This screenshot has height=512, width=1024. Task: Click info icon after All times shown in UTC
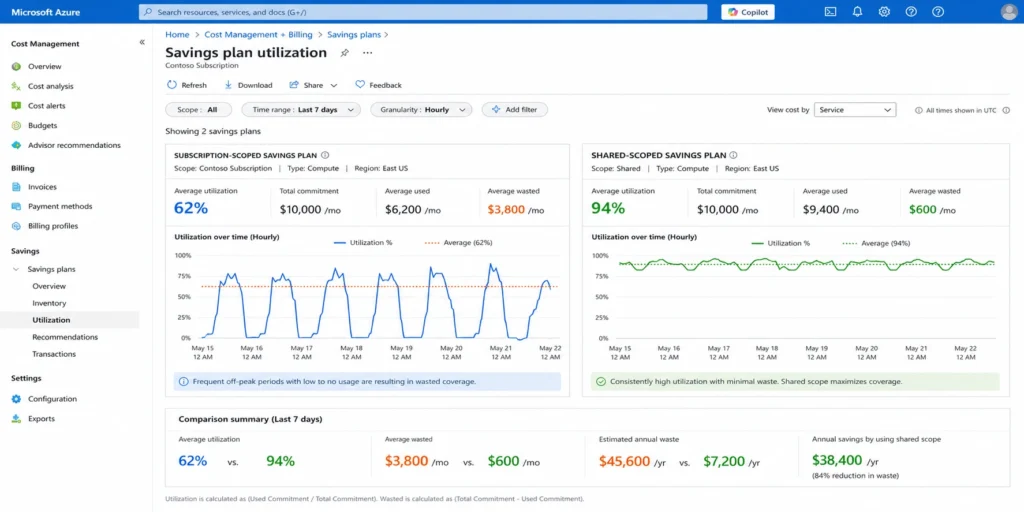tap(1006, 110)
